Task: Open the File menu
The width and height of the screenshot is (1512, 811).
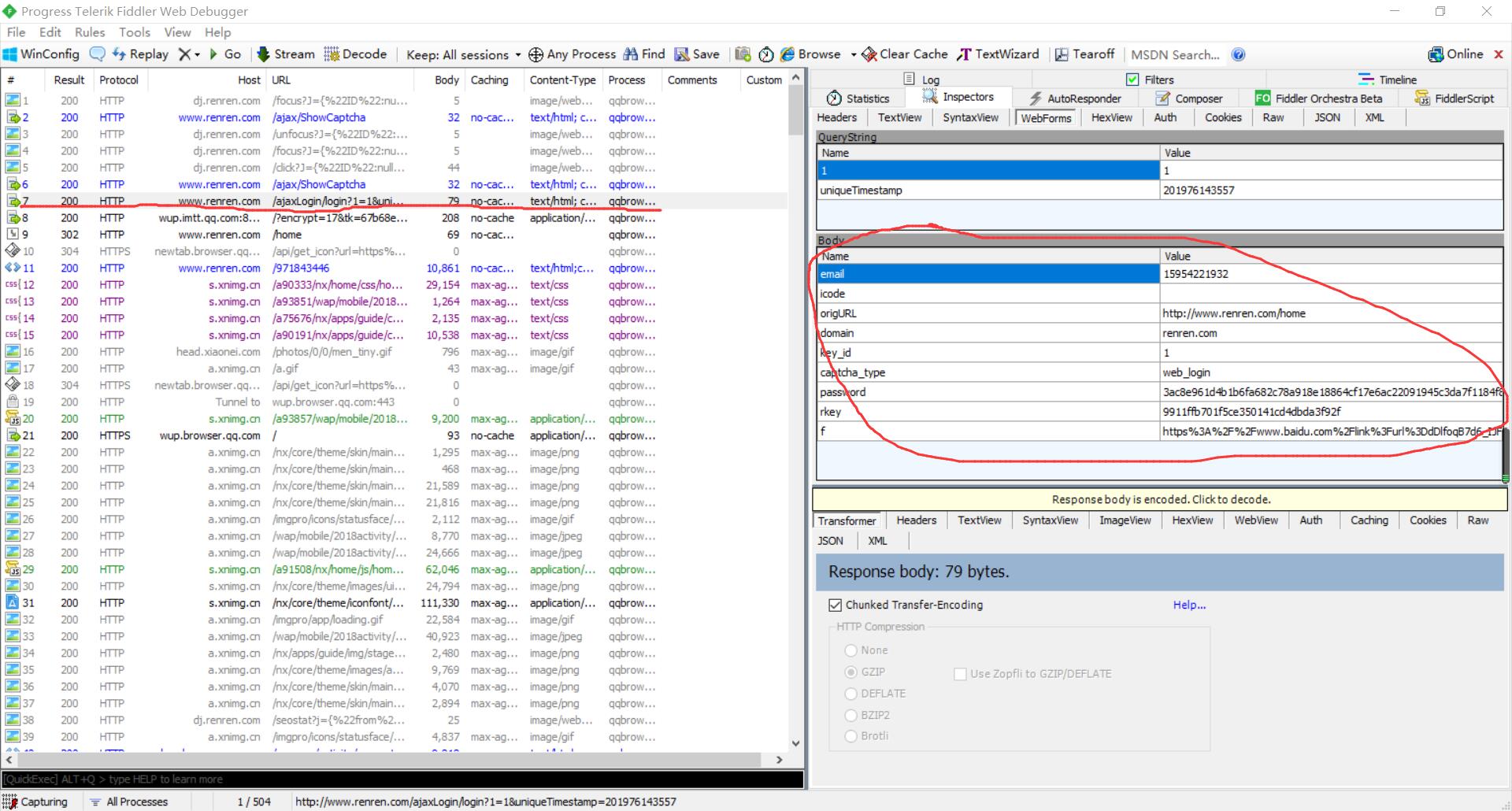Action: point(16,32)
